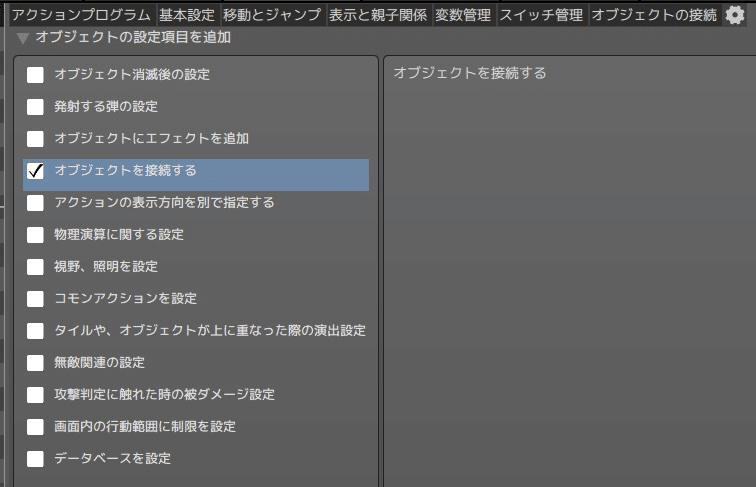Check the 視野、照明を設定 box
Screen dimensions: 756x487
click(35, 267)
